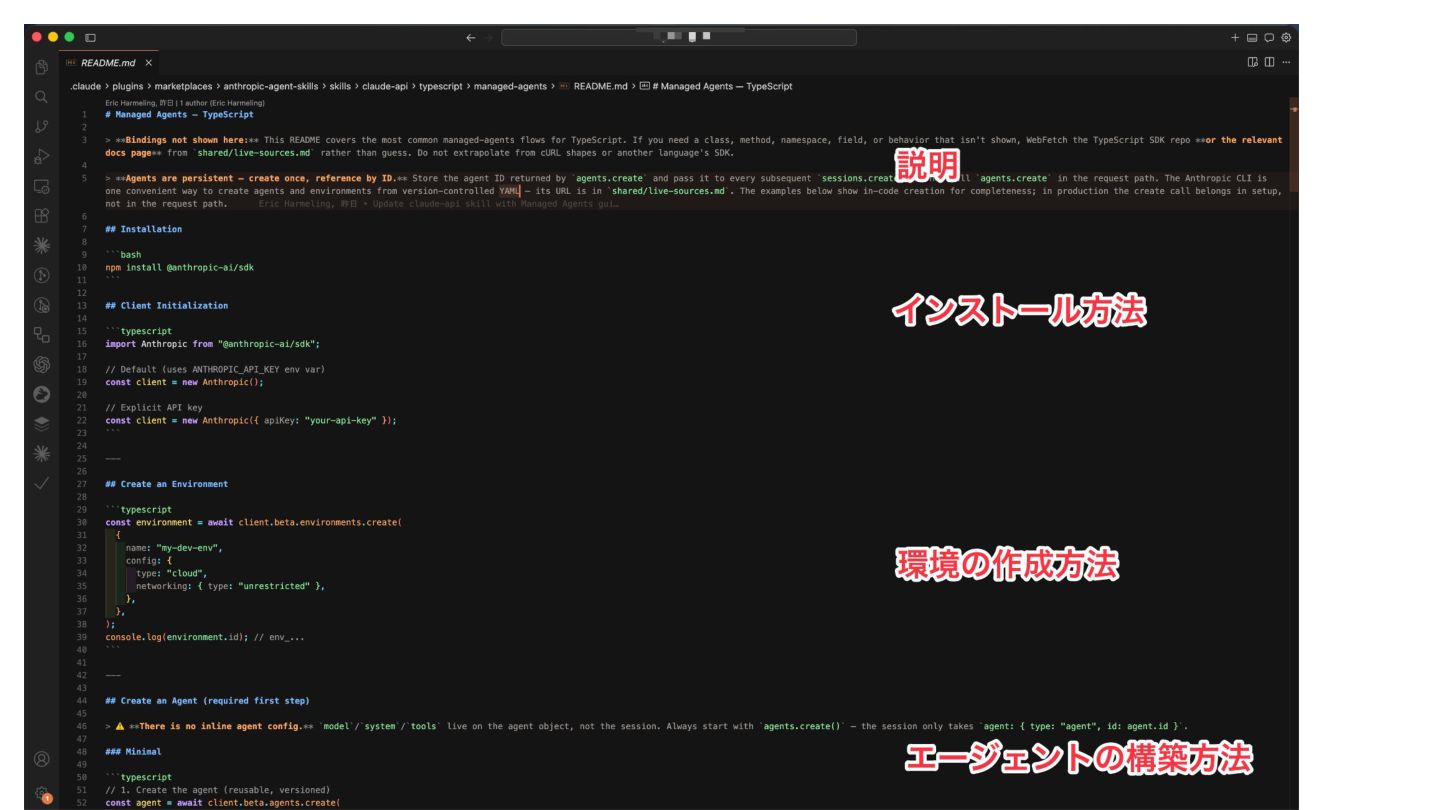The image size is (1440, 810).
Task: Open the Accounts menu in the activity bar
Action: [42, 758]
